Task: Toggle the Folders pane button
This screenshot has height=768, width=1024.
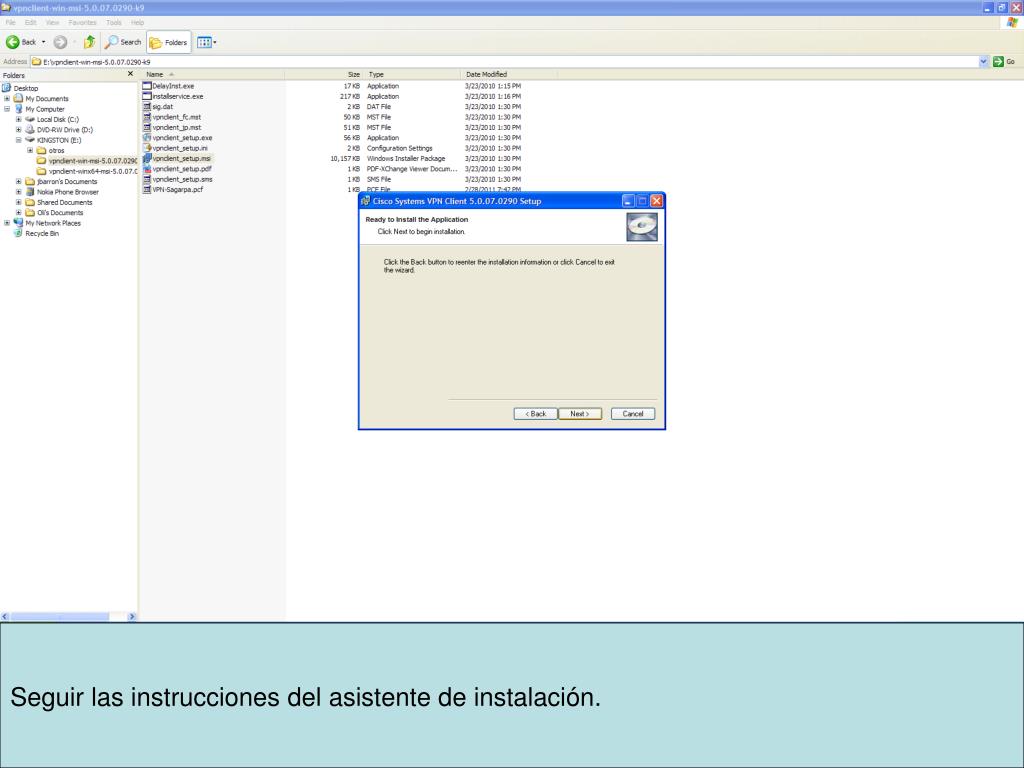Action: point(168,42)
